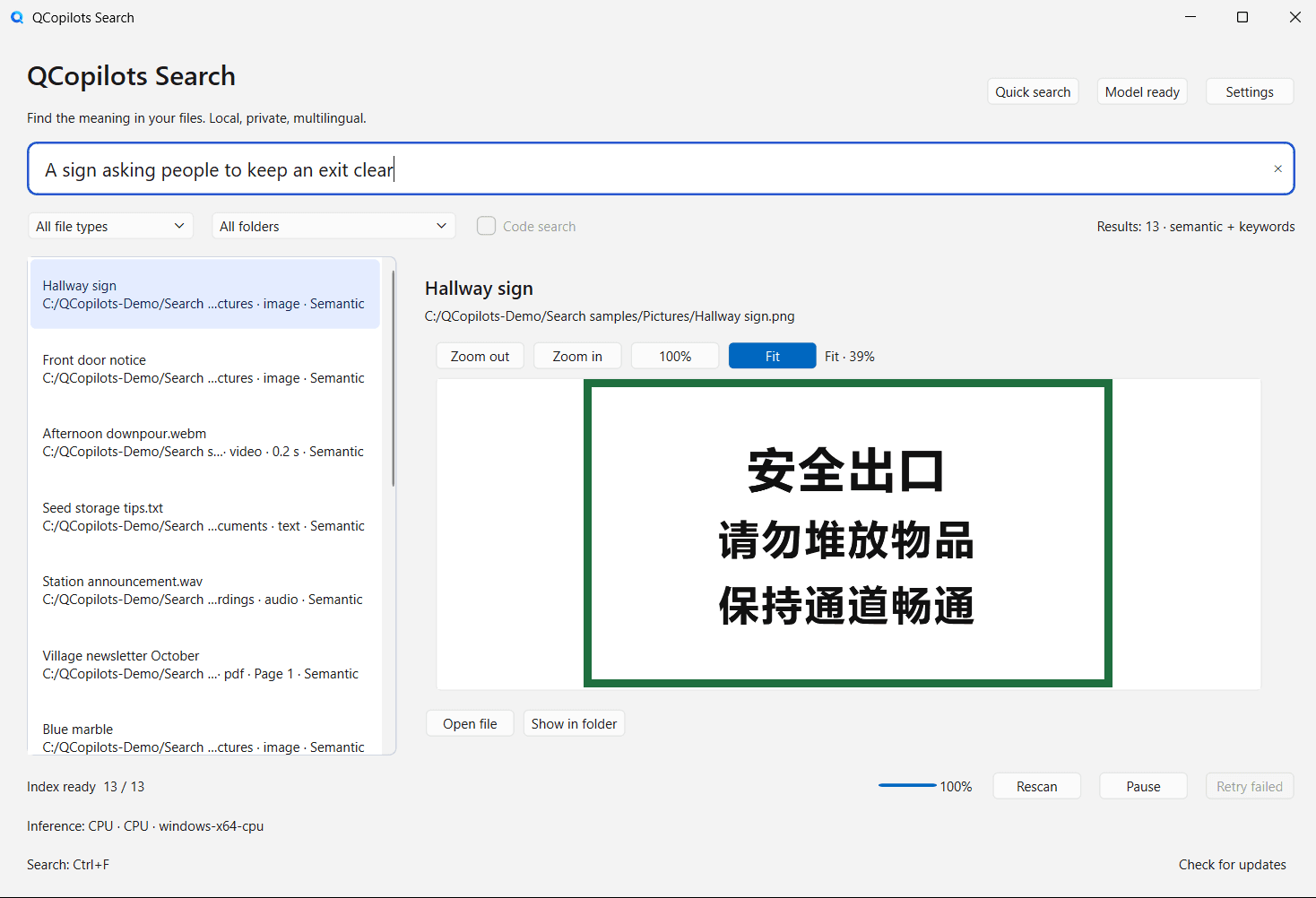This screenshot has height=898, width=1316.
Task: Click the Quick search button
Action: (1033, 91)
